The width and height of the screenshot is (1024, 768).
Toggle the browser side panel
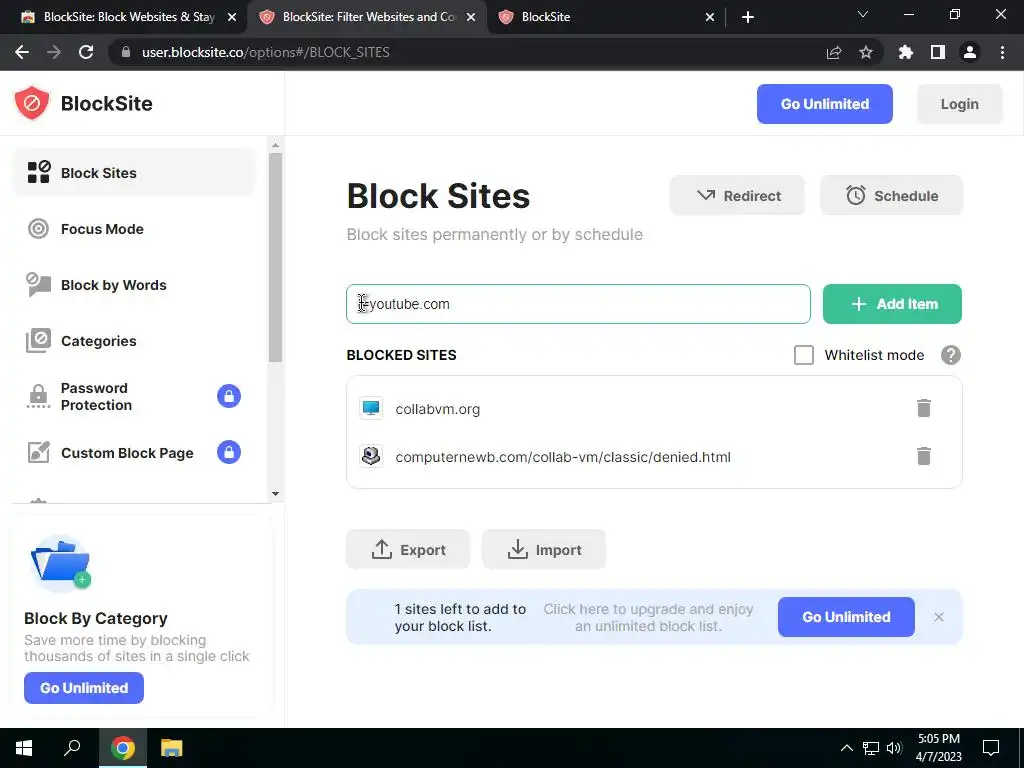[x=938, y=52]
